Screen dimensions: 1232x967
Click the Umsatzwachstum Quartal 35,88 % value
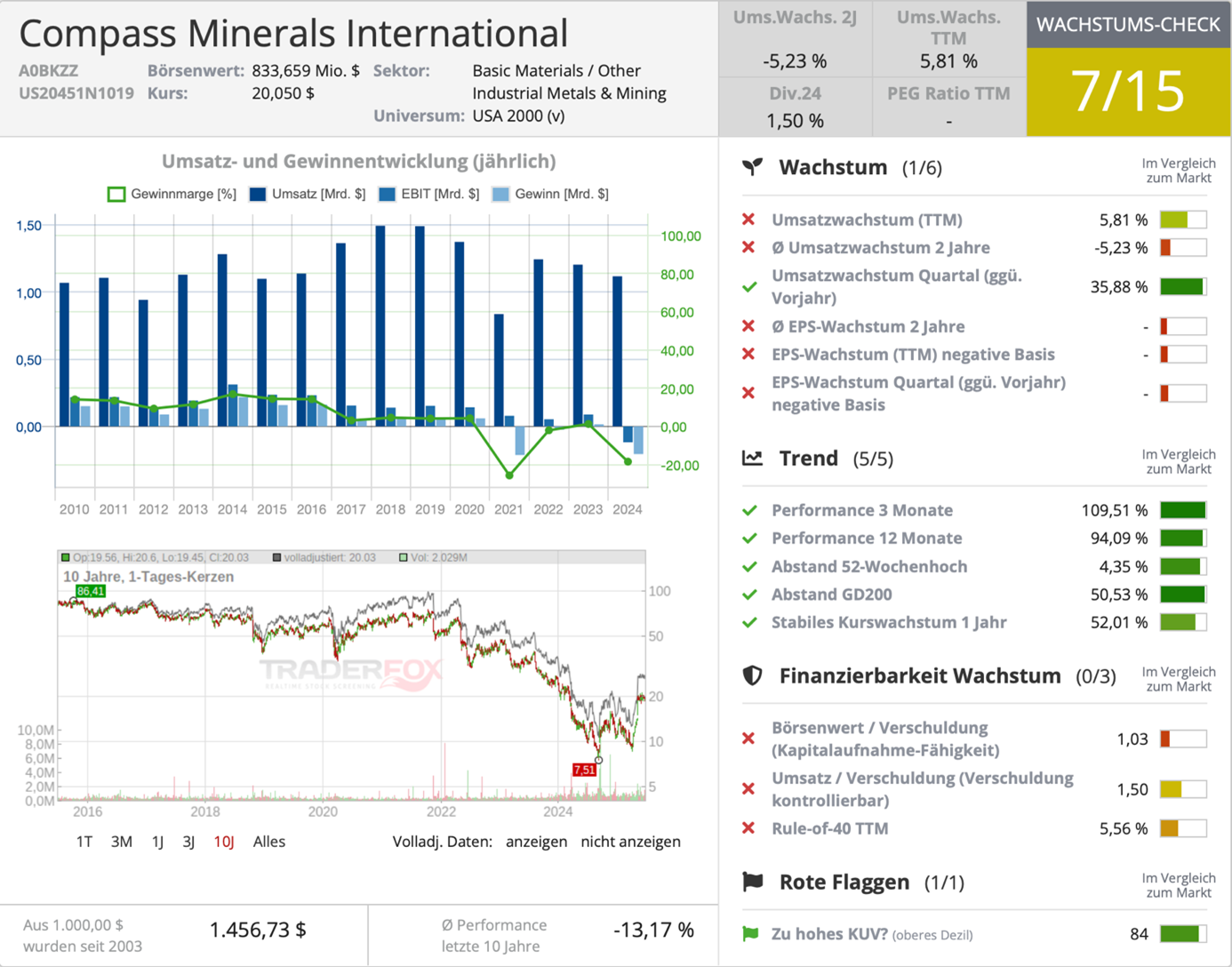click(1119, 287)
